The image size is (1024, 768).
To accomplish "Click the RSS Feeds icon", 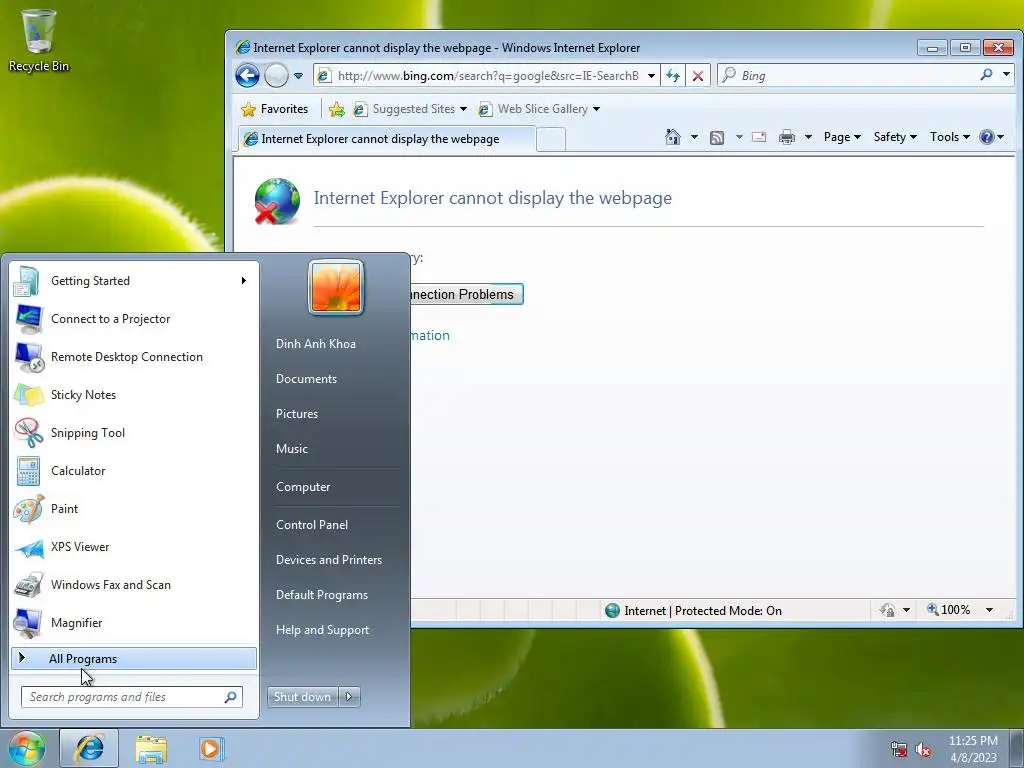I will pos(717,137).
